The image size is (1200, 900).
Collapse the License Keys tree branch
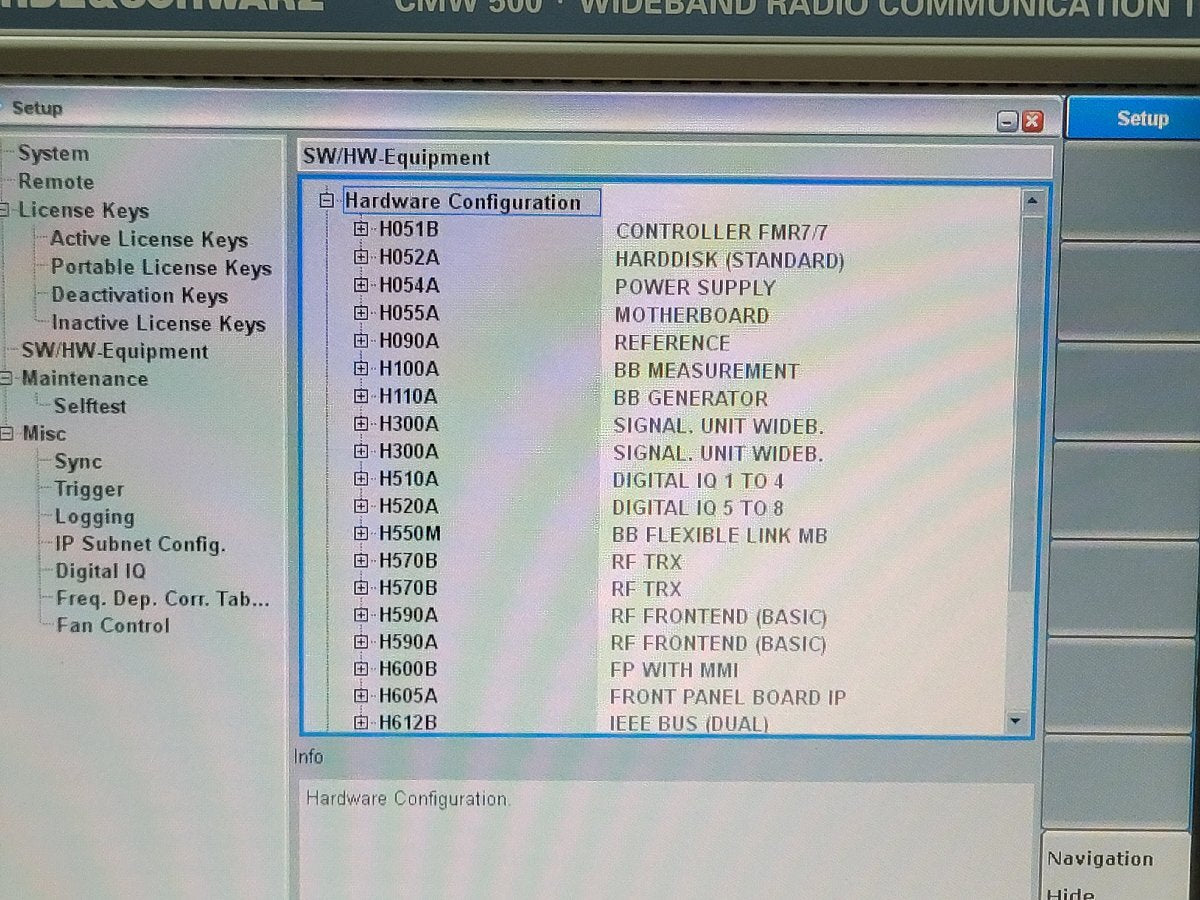(x=4, y=211)
